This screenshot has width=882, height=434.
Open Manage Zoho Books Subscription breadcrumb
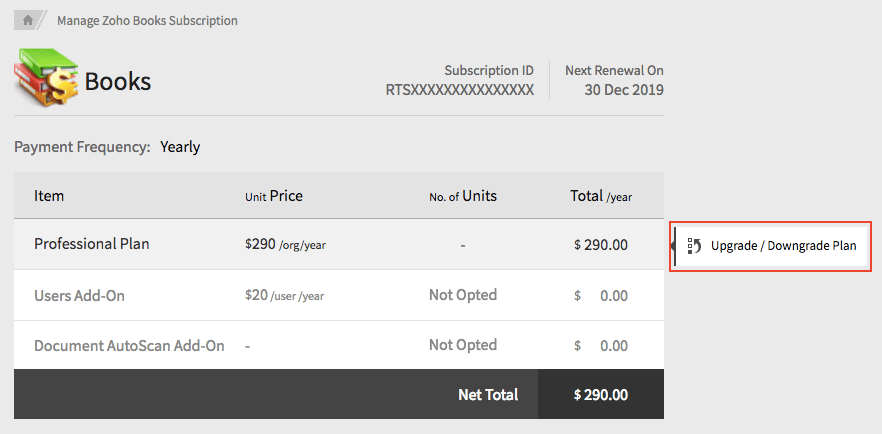click(x=147, y=20)
